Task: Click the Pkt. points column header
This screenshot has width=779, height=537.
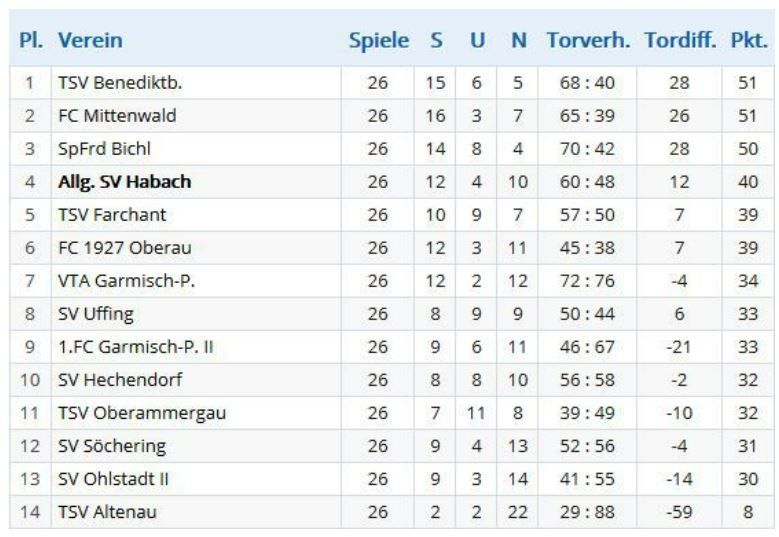Action: point(749,41)
